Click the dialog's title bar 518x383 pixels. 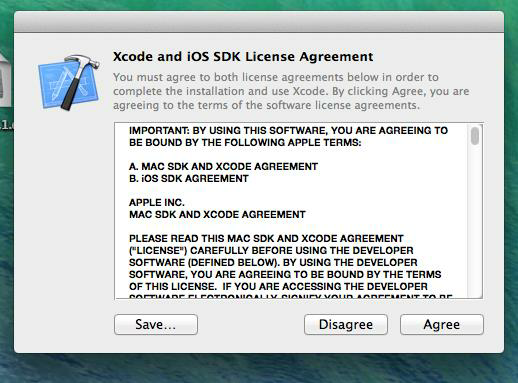coord(259,22)
